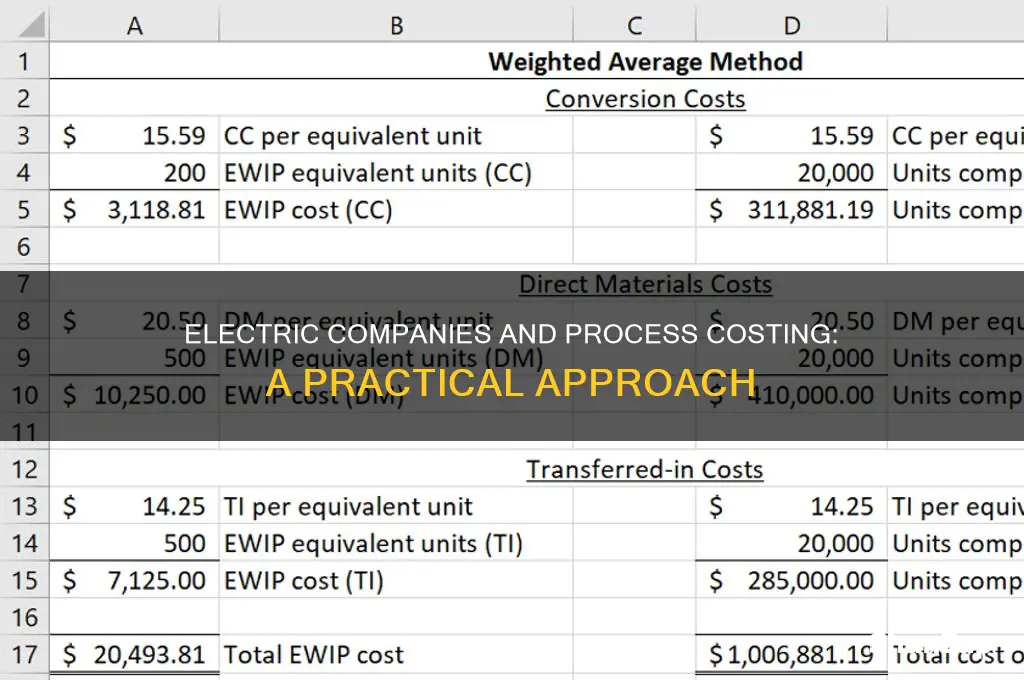Image resolution: width=1024 pixels, height=680 pixels.
Task: Select cell D3 showing 15.59
Action: [792, 136]
